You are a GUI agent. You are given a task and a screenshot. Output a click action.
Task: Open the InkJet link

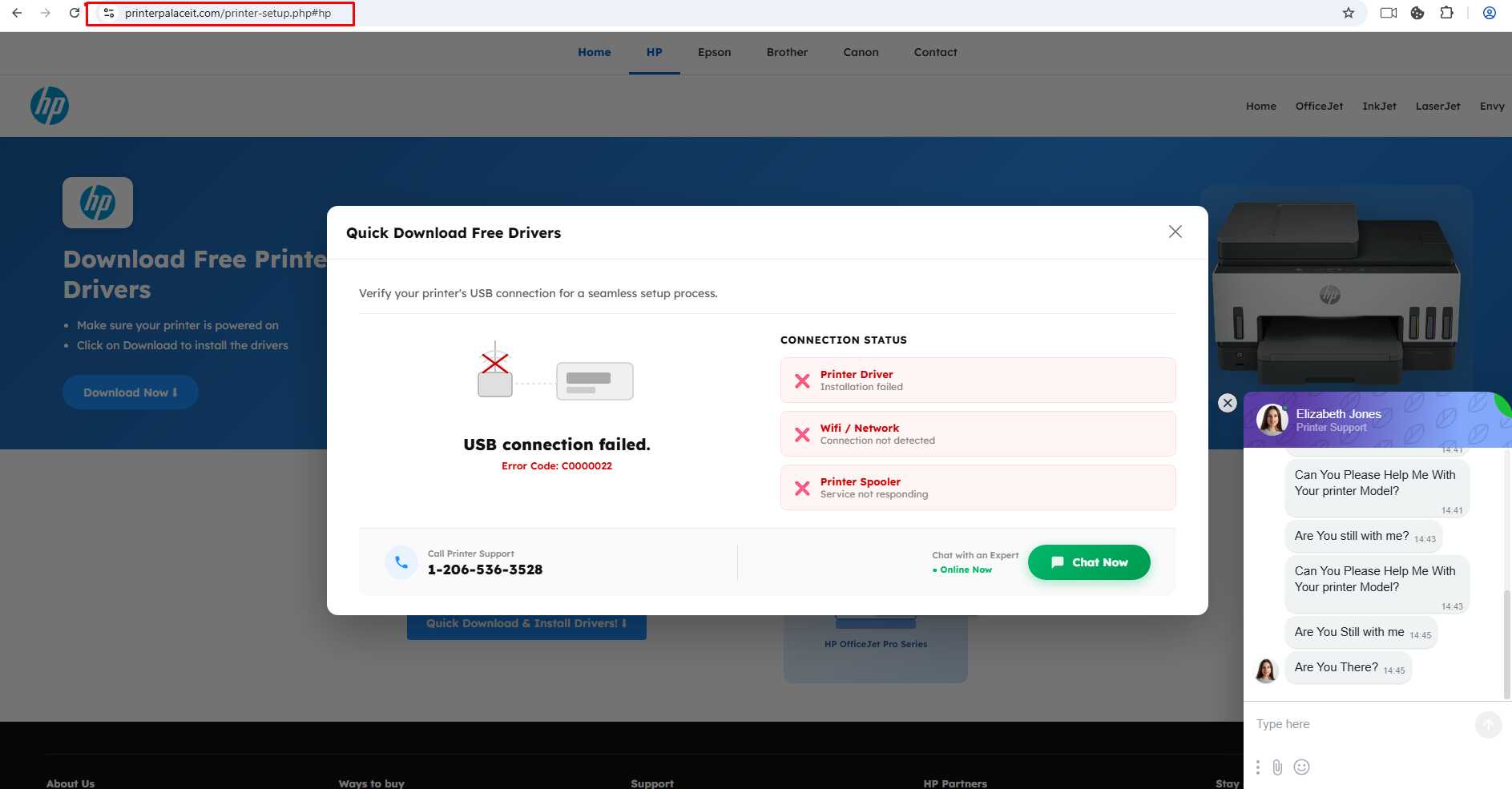tap(1379, 106)
